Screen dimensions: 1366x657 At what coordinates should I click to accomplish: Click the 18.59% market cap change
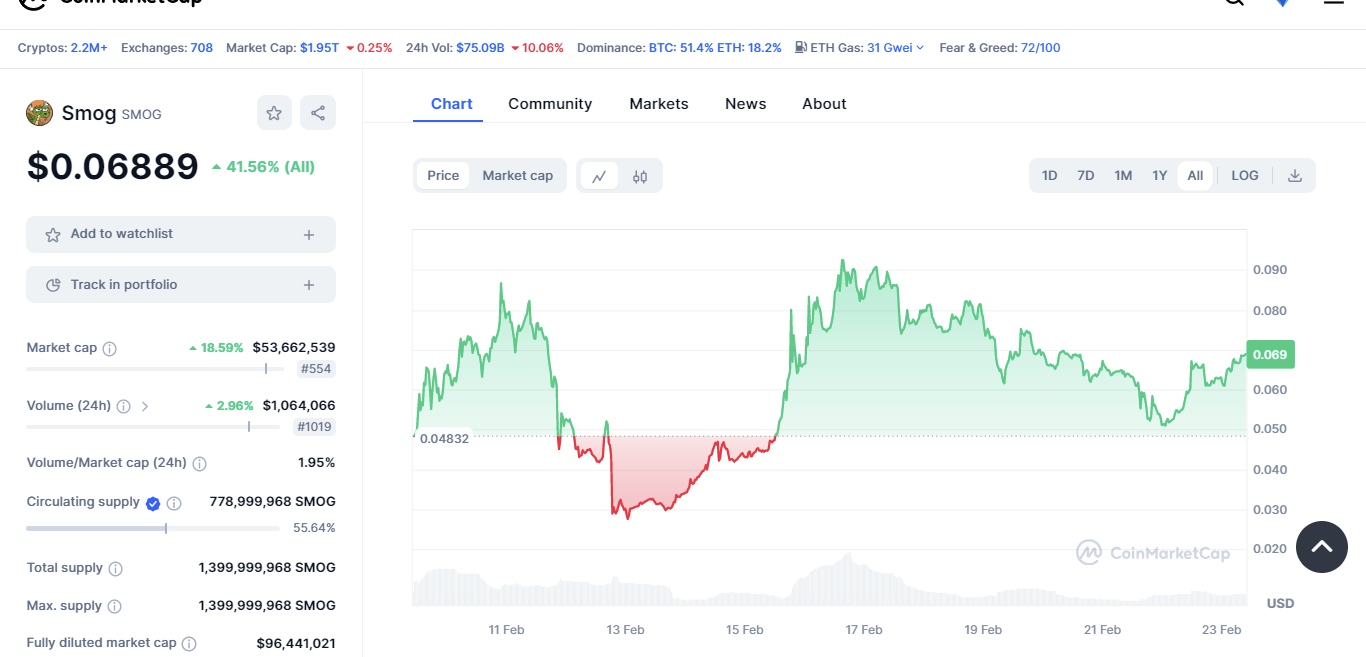216,348
